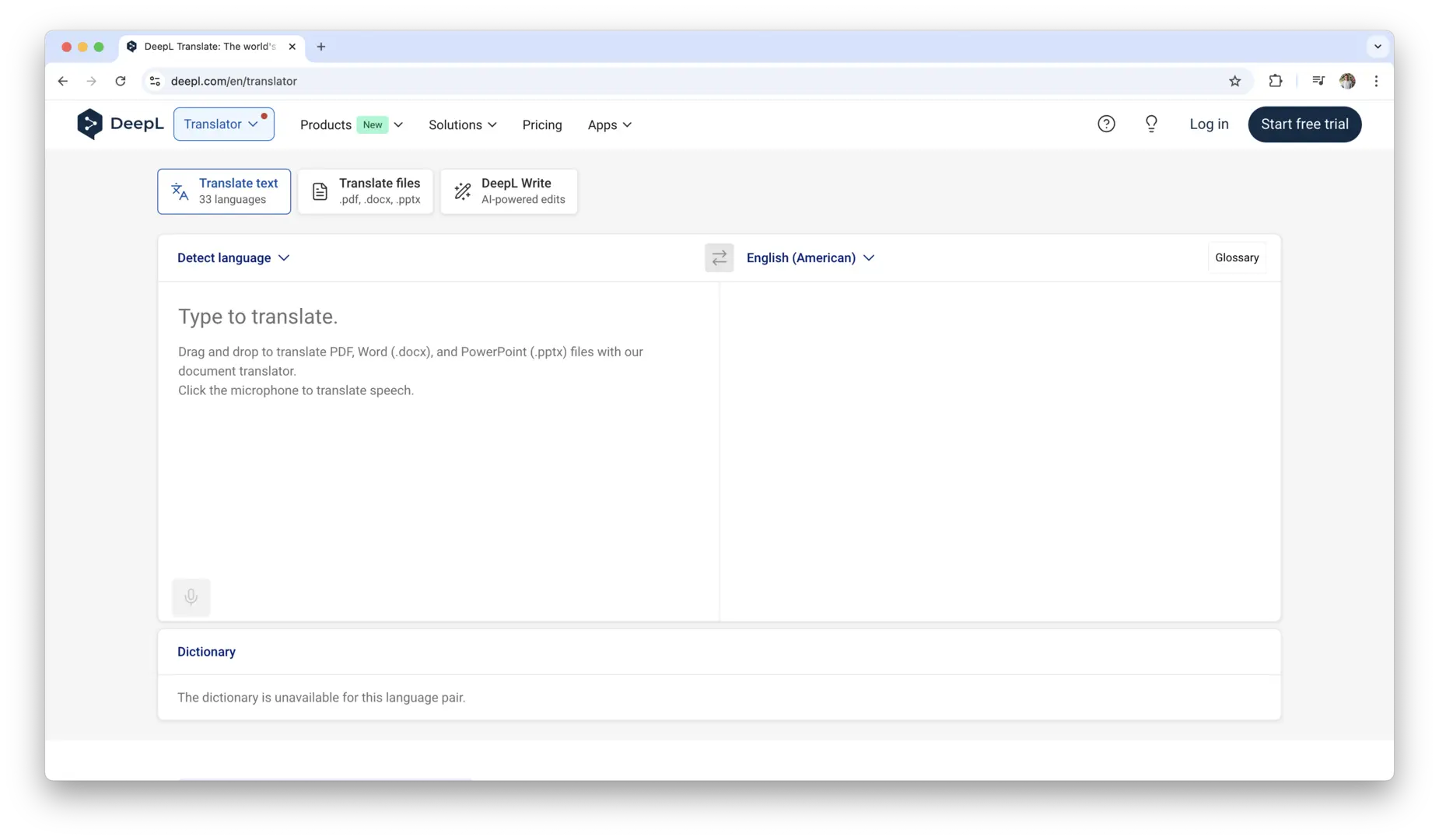The image size is (1439, 840).
Task: Expand the Solutions menu
Action: pos(463,124)
